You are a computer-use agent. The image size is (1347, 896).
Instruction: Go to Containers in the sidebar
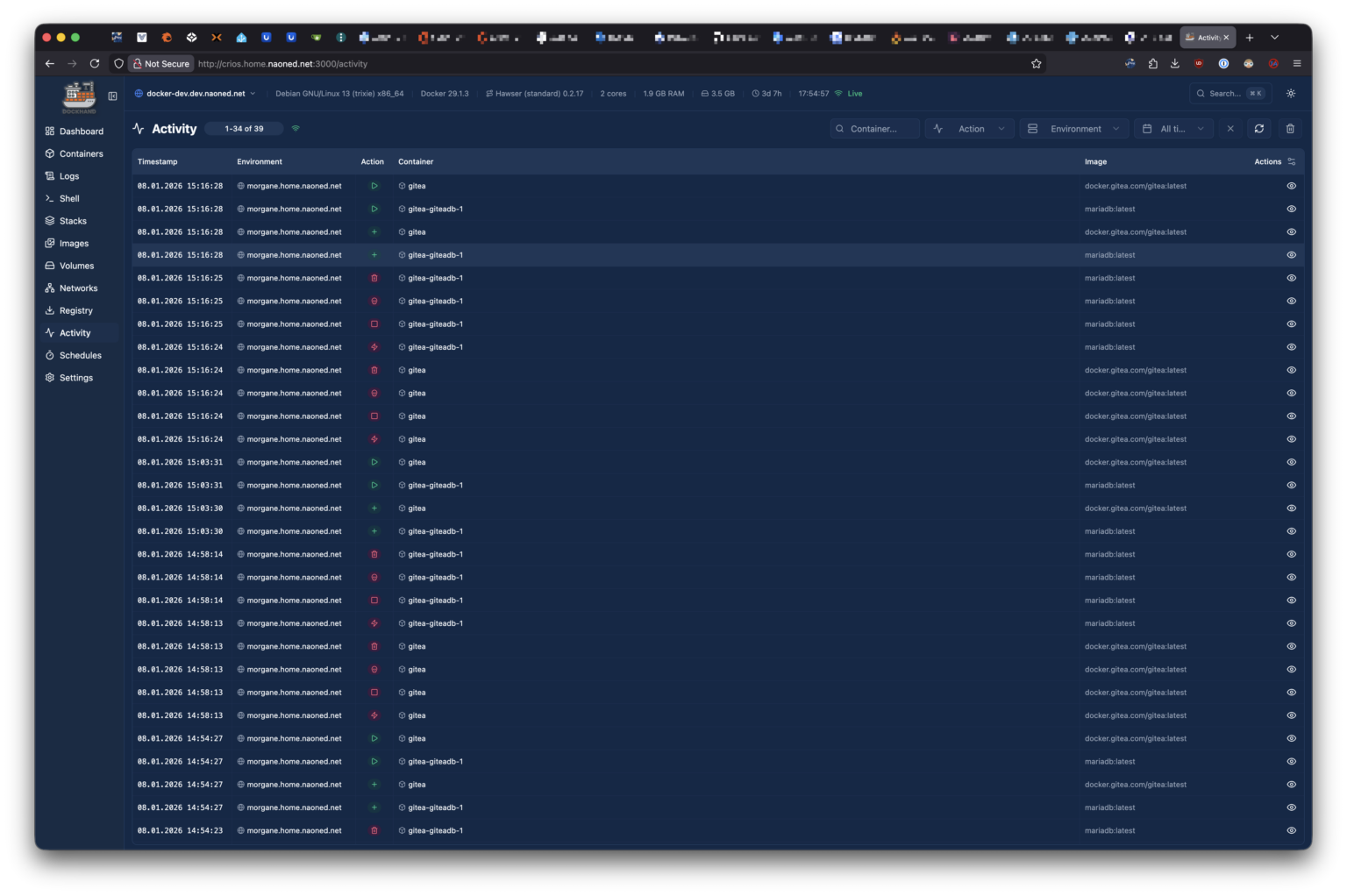81,154
